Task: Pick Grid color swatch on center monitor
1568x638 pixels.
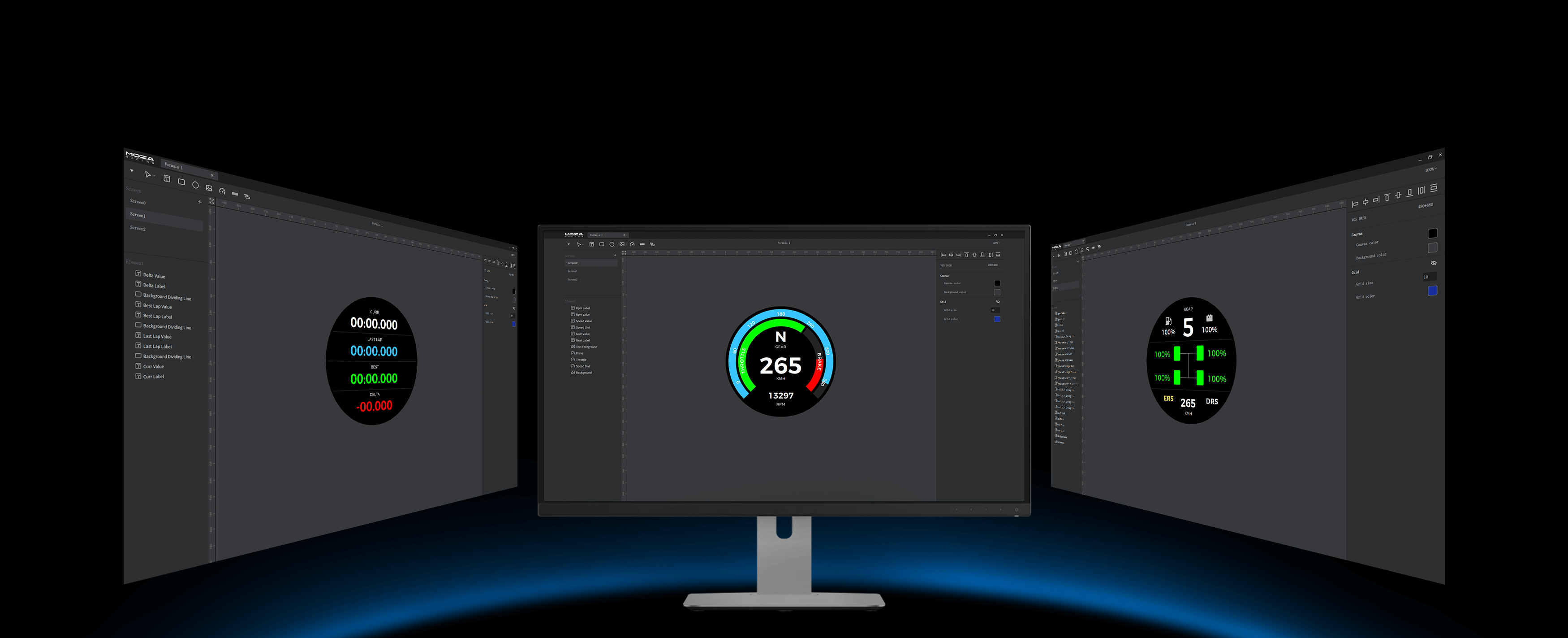Action: pos(997,319)
